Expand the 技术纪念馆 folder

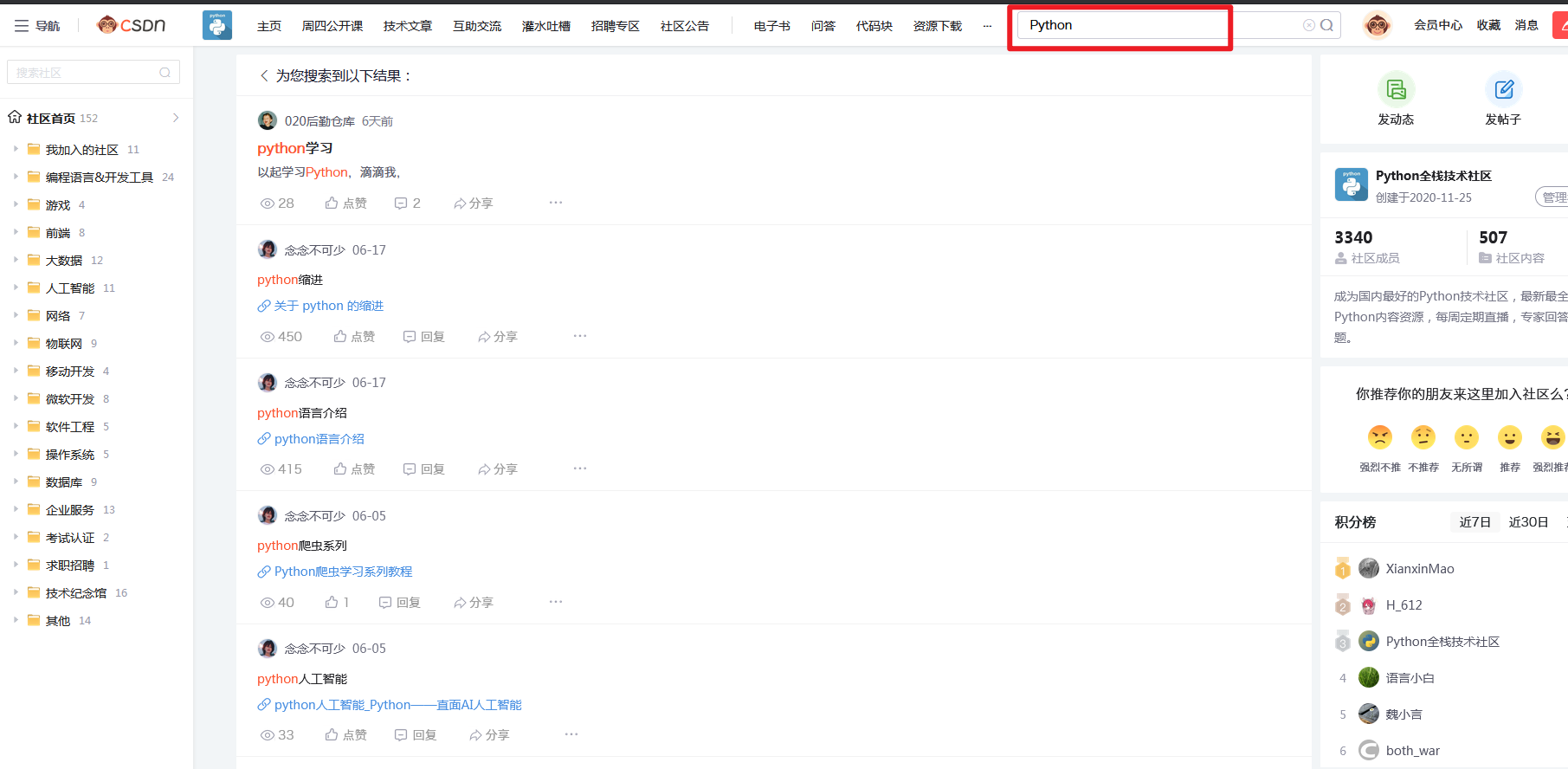tap(16, 592)
